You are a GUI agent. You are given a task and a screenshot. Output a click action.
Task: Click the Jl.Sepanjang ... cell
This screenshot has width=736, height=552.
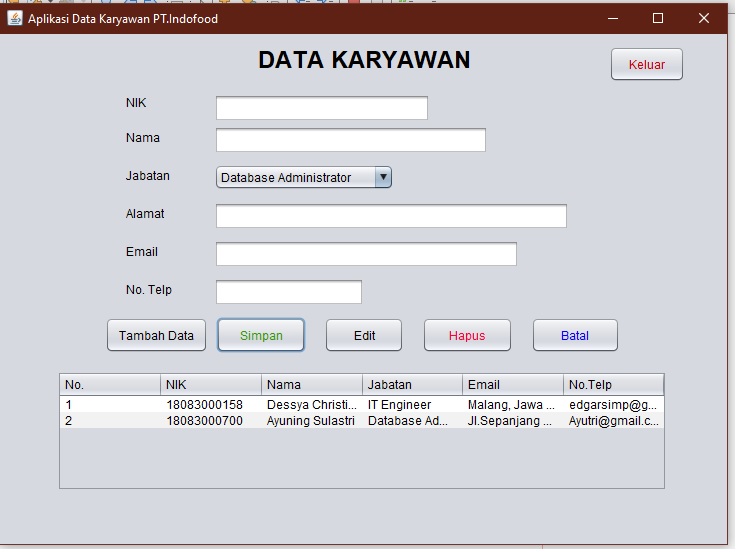513,421
